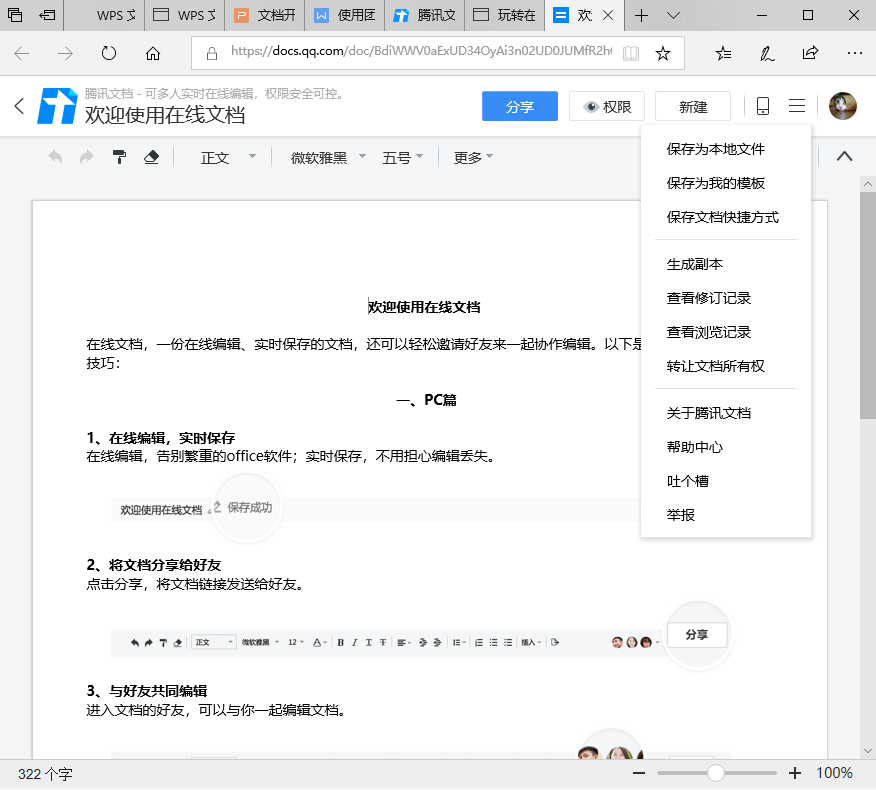Collapse the toolbar with the up chevron

844,156
